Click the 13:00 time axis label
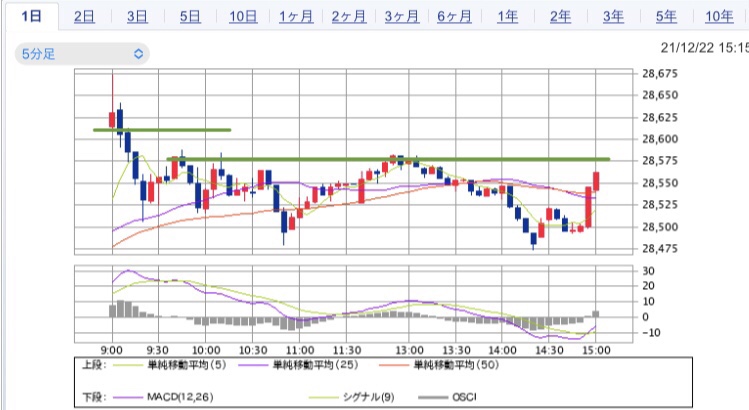This screenshot has width=749, height=410. [x=409, y=350]
